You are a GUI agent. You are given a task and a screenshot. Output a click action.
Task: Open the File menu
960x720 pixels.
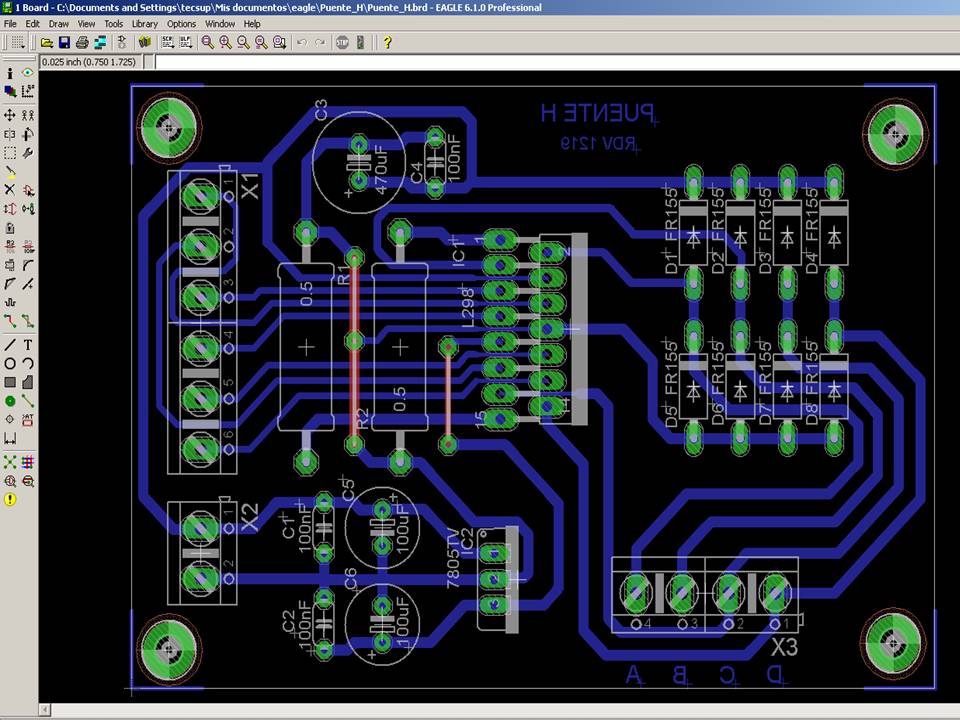10,24
